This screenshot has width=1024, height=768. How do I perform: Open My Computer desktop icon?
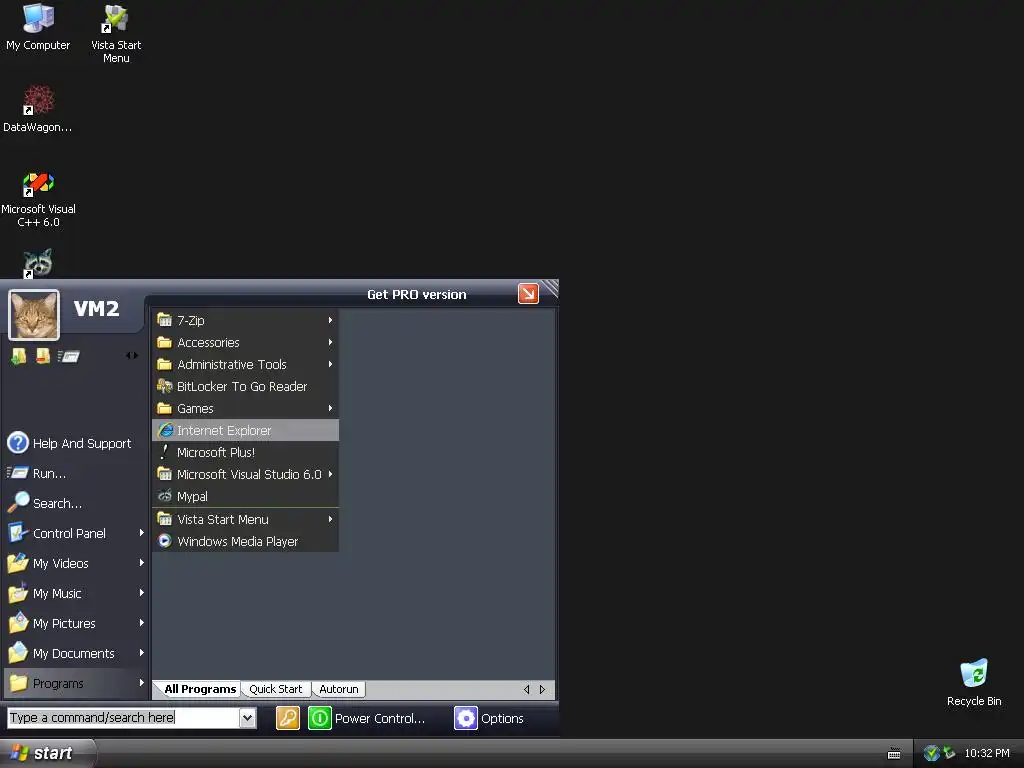tap(38, 27)
